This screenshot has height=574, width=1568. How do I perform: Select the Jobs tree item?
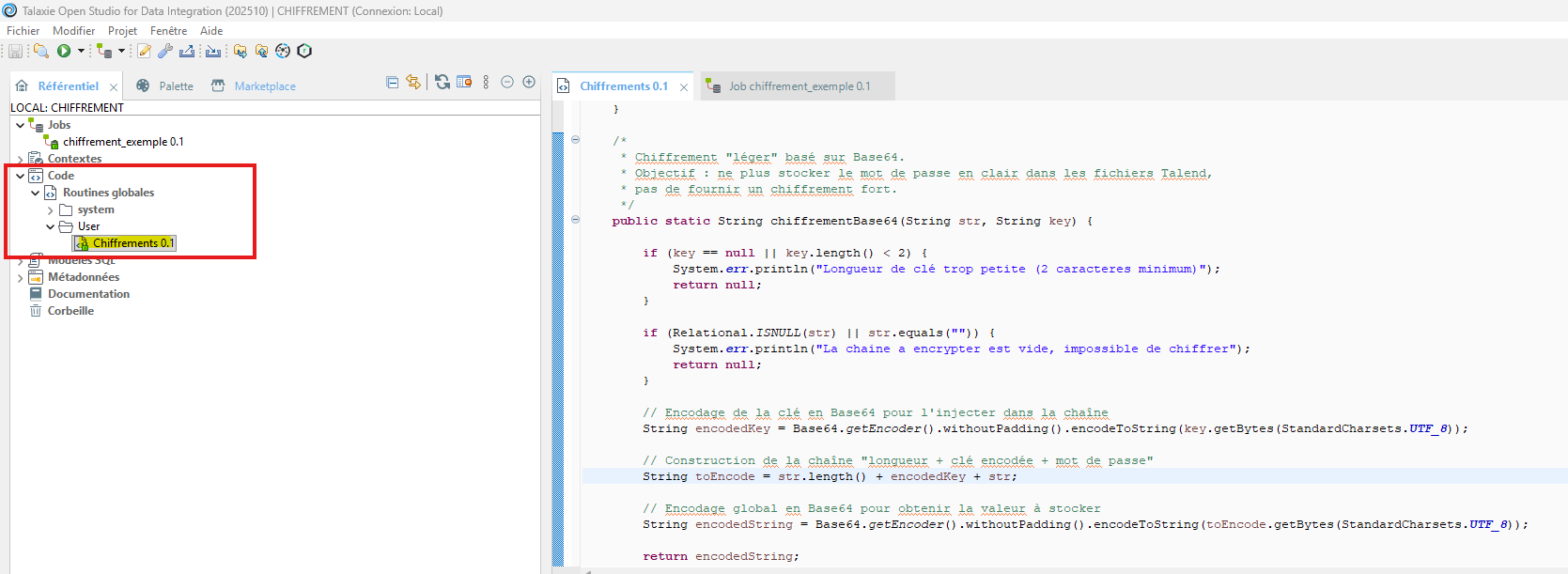point(59,125)
